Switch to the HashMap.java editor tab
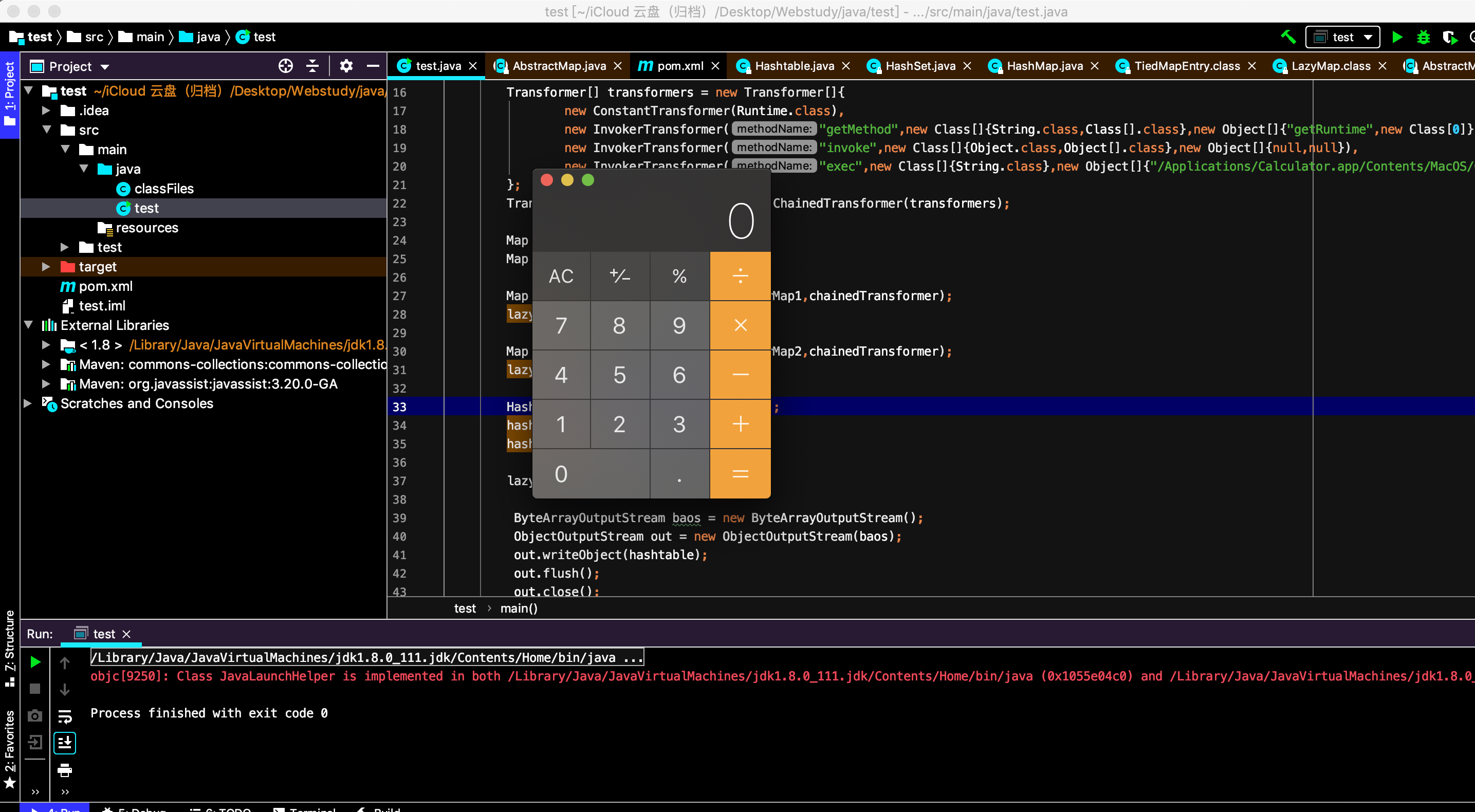 point(1044,66)
